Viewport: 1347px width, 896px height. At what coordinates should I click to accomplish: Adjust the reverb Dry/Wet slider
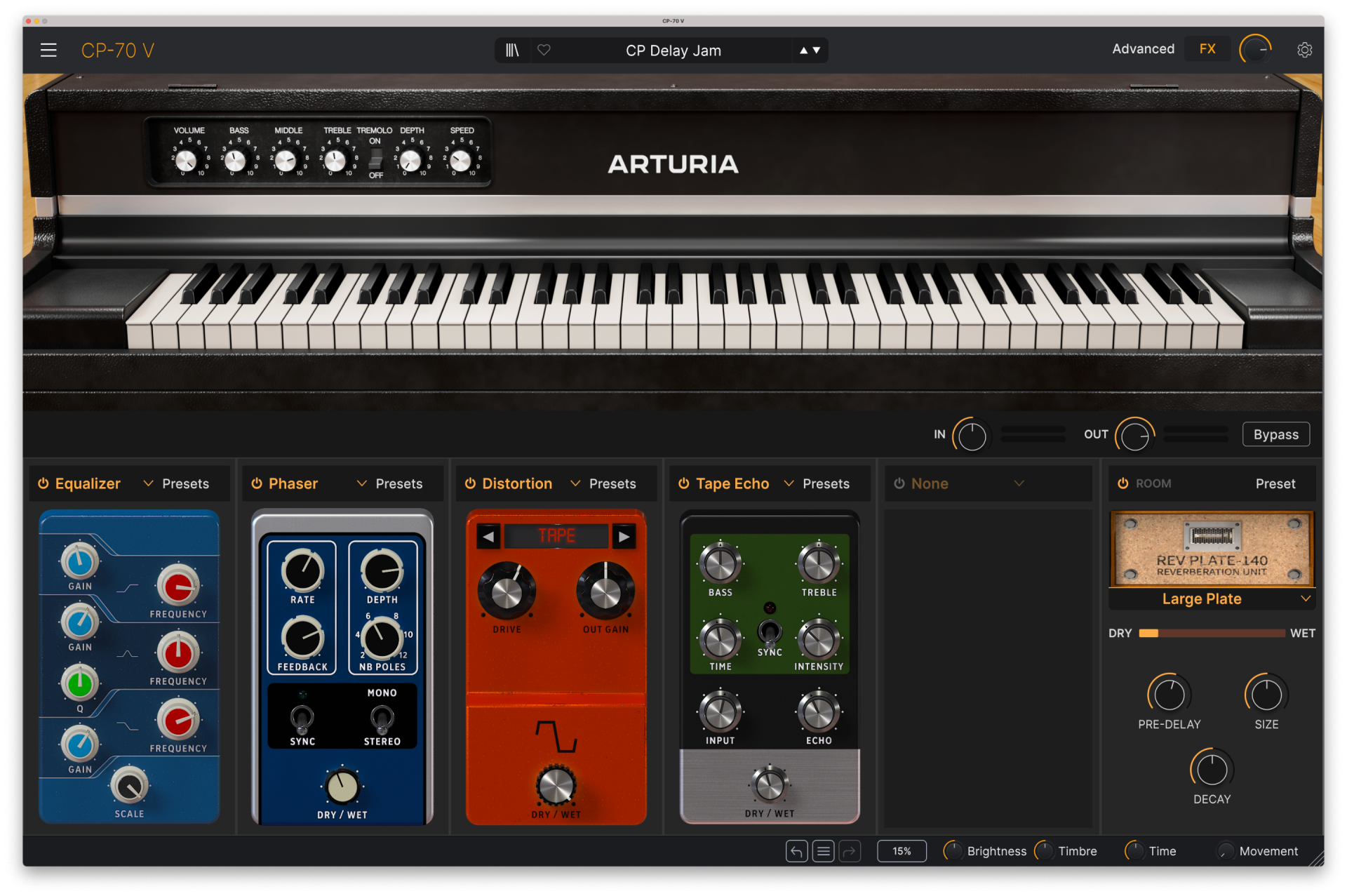[x=1212, y=633]
